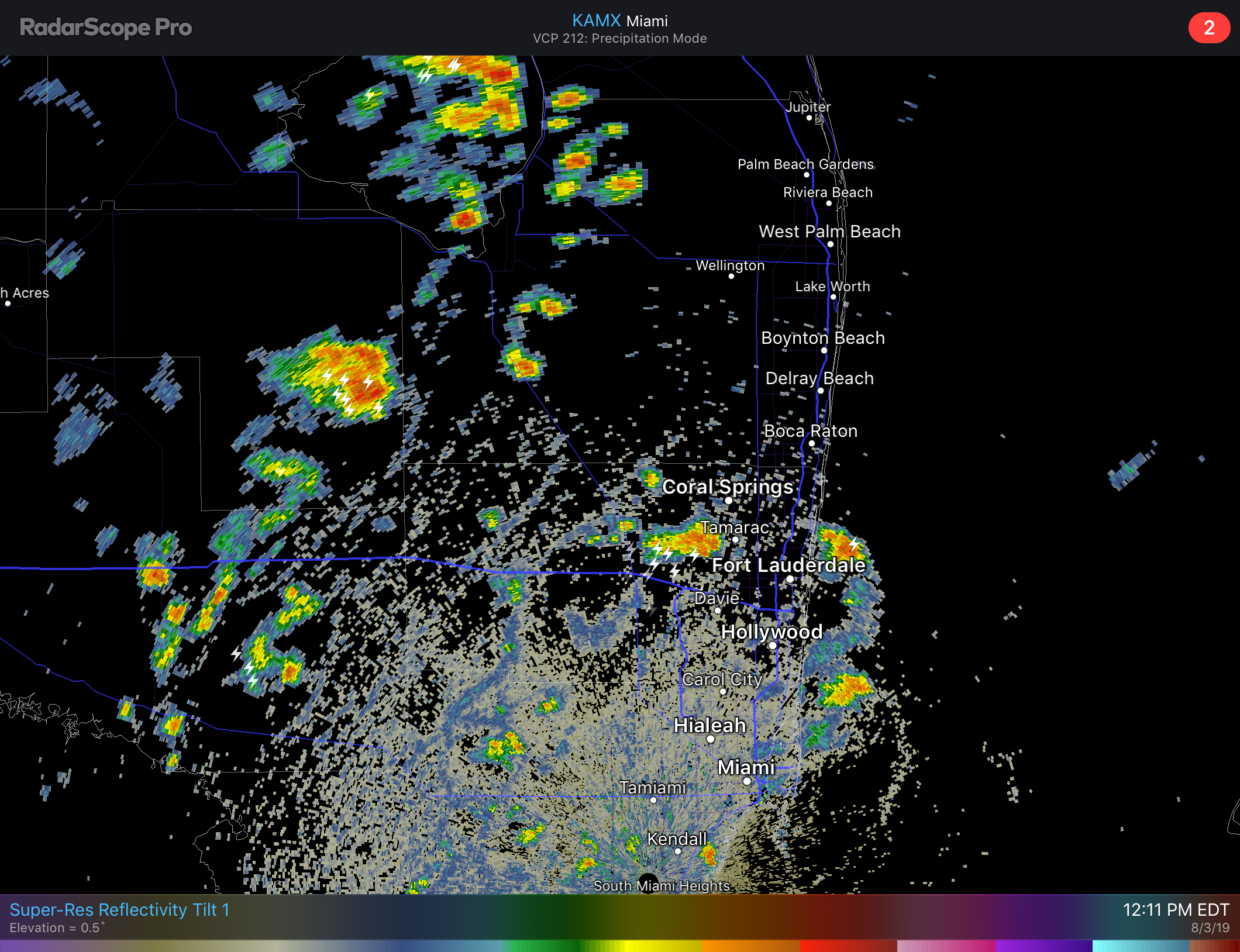
Task: Click the Miami city marker dot
Action: pos(747,781)
